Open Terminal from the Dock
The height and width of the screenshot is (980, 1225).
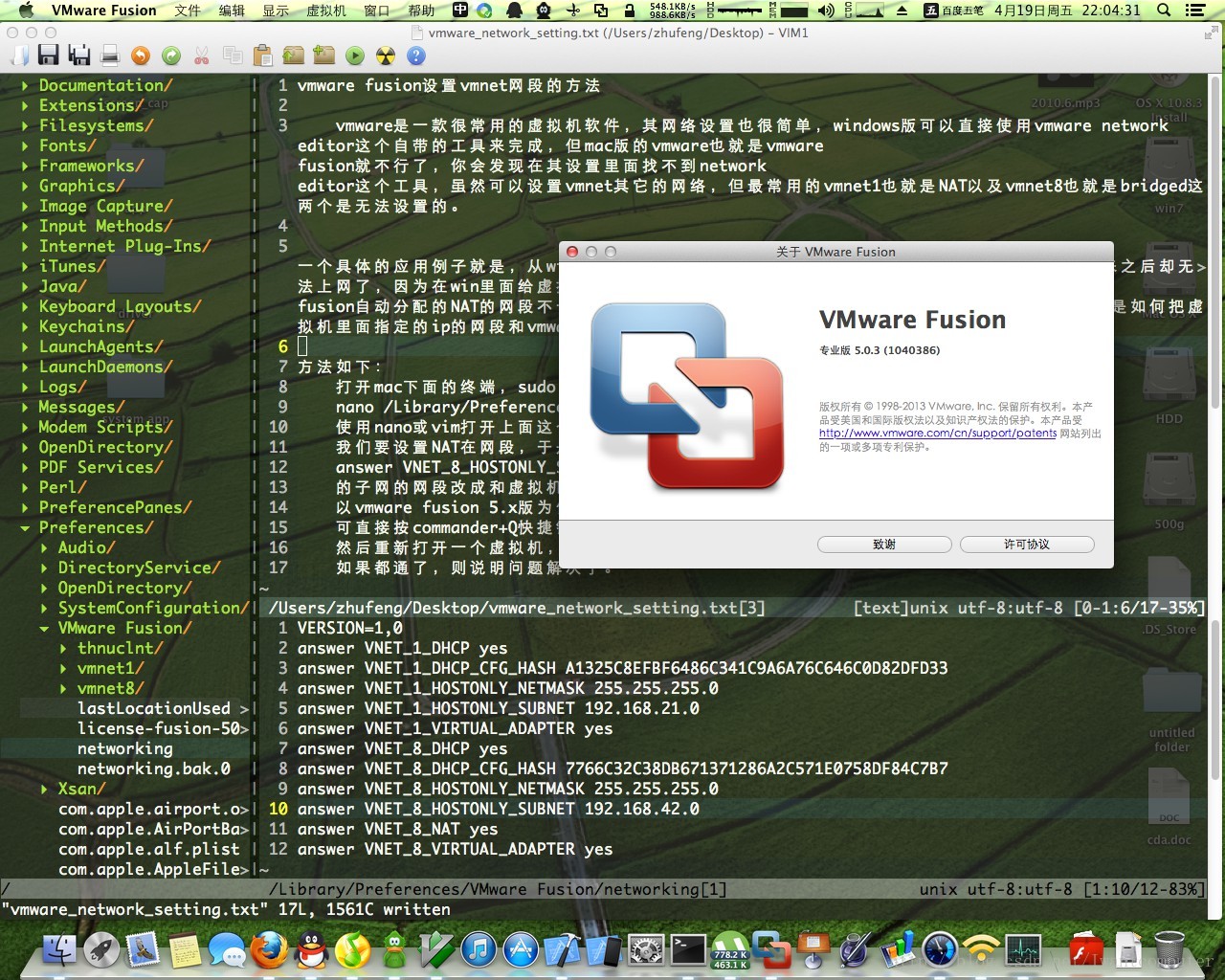coord(687,949)
